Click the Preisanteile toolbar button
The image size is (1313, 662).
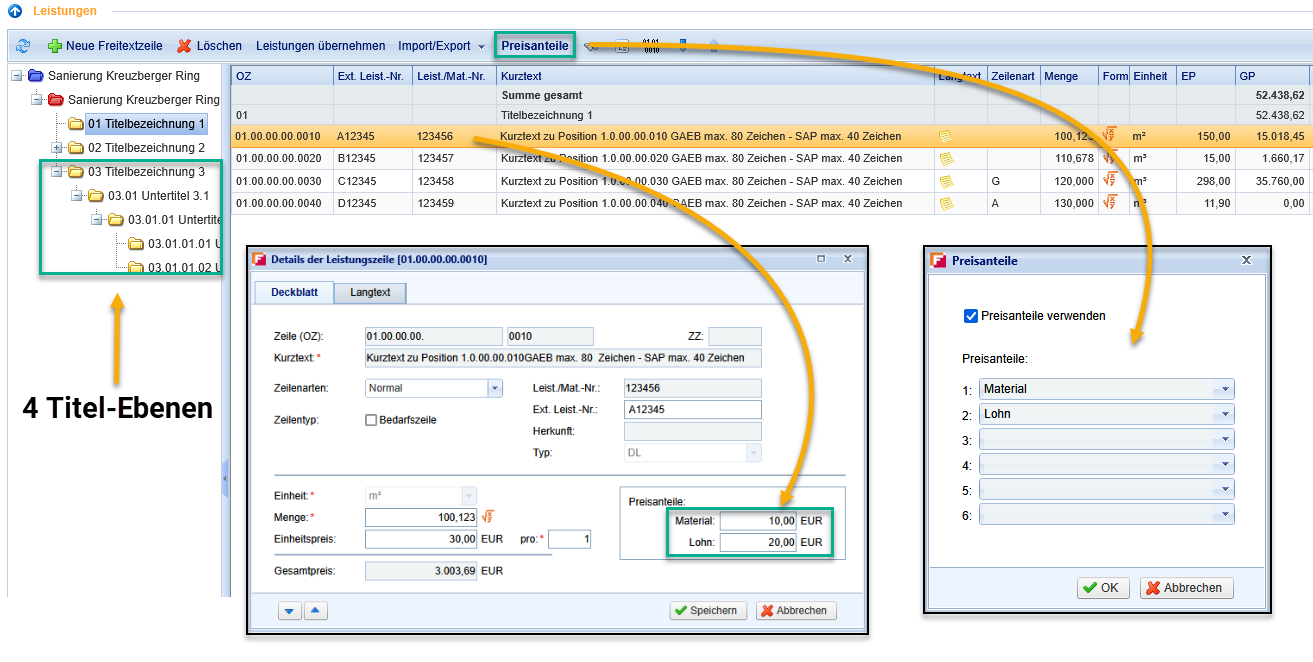535,46
